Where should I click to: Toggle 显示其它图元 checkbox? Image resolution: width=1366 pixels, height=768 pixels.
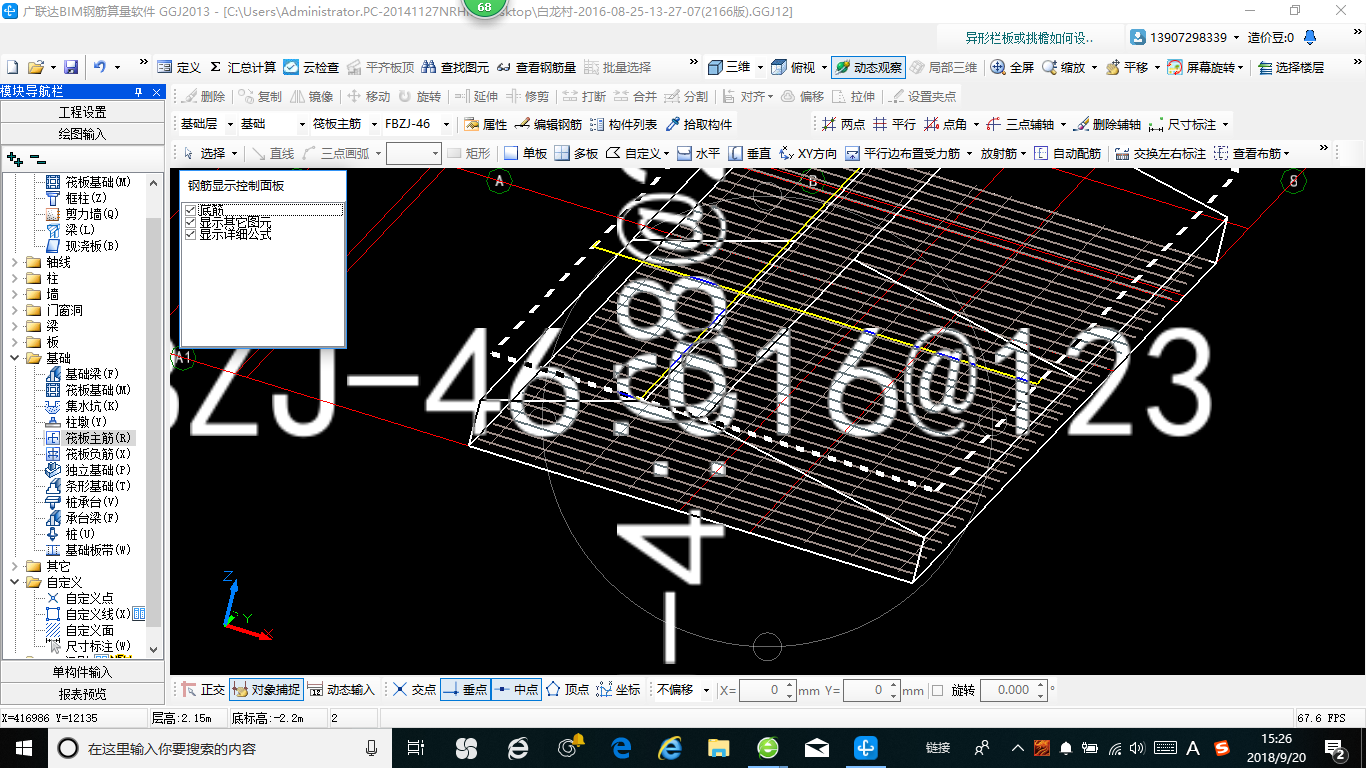pos(190,222)
